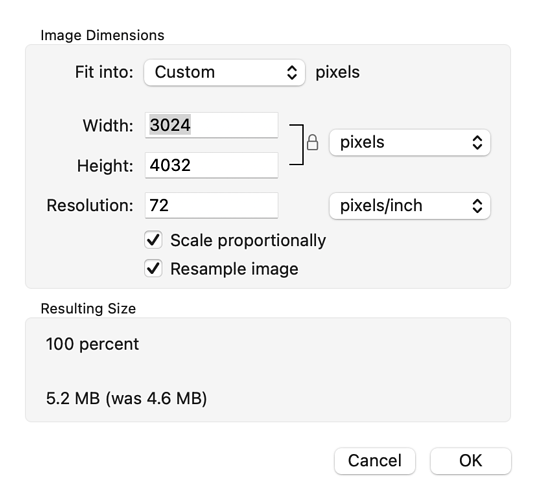Click the Resample image label text
Viewport: 537px width, 500px height.
pos(234,269)
